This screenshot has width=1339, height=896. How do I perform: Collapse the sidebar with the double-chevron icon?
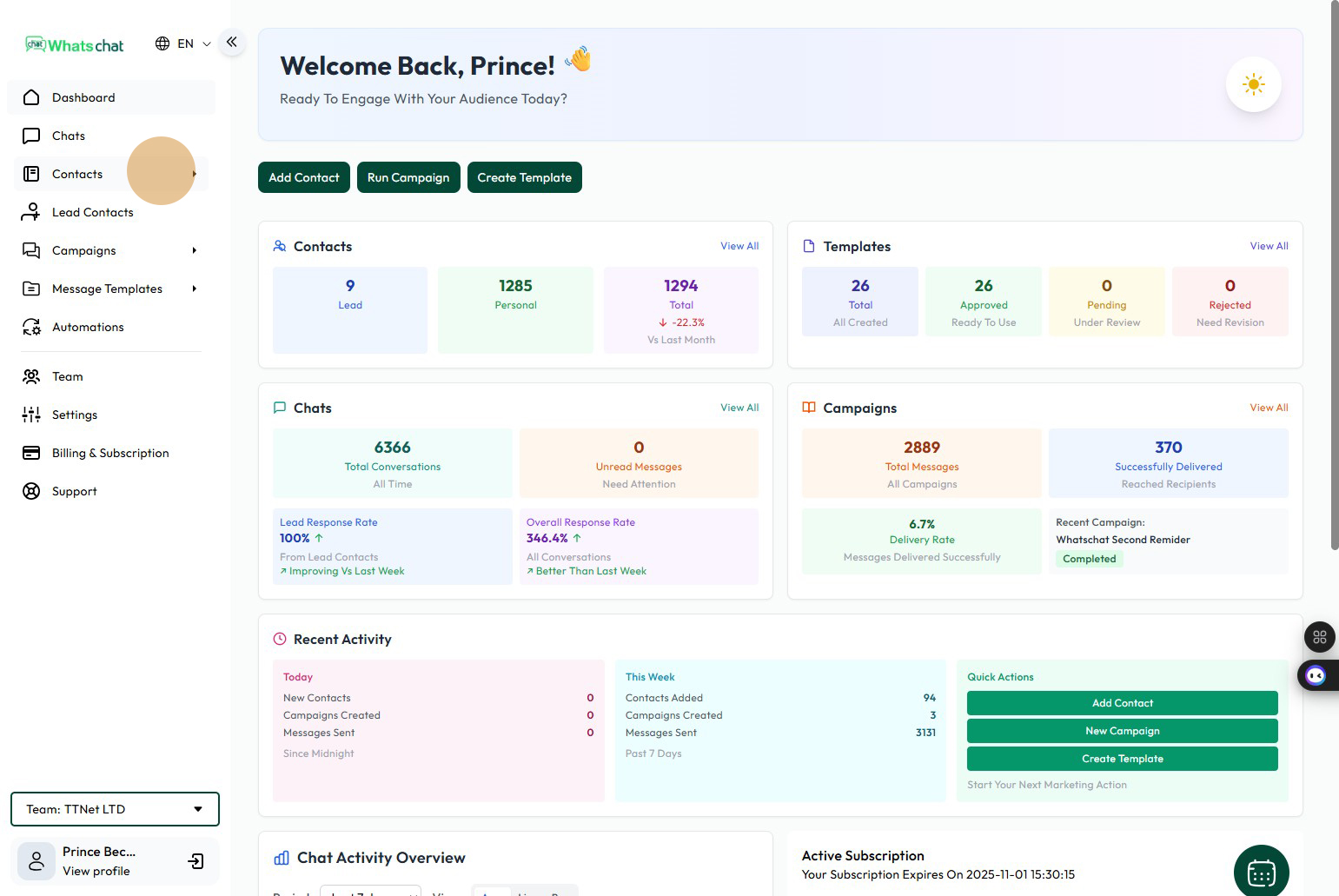[232, 42]
